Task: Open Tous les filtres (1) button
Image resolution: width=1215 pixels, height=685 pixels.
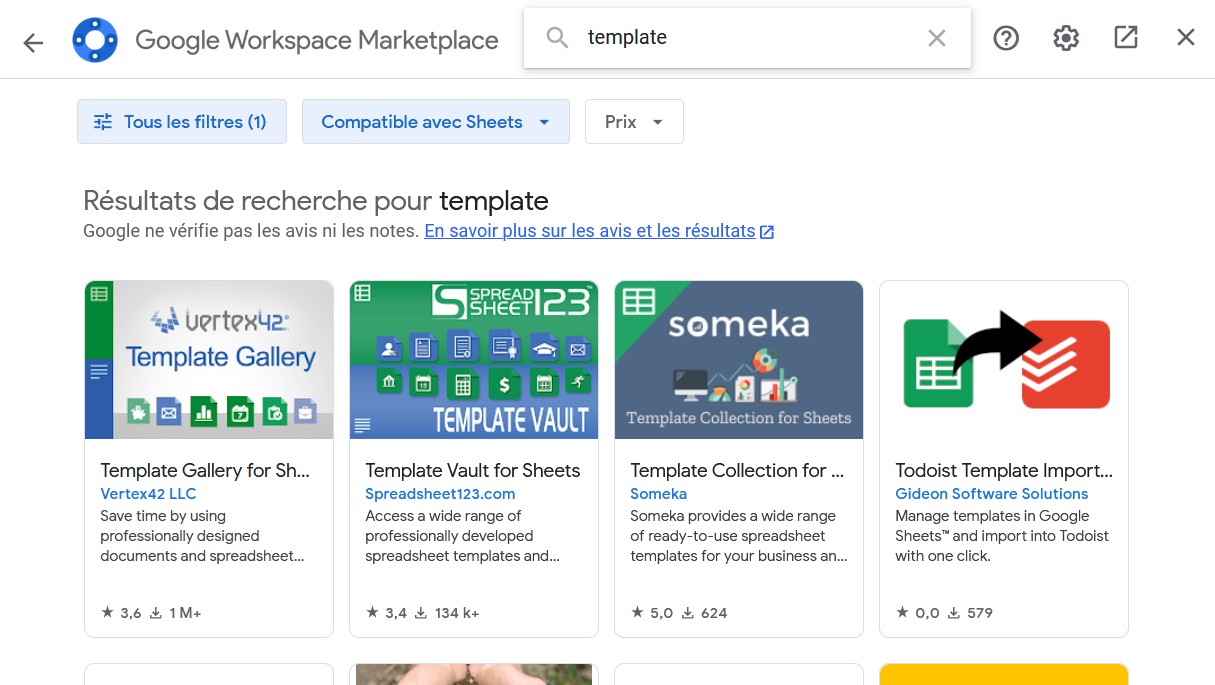Action: [x=182, y=122]
